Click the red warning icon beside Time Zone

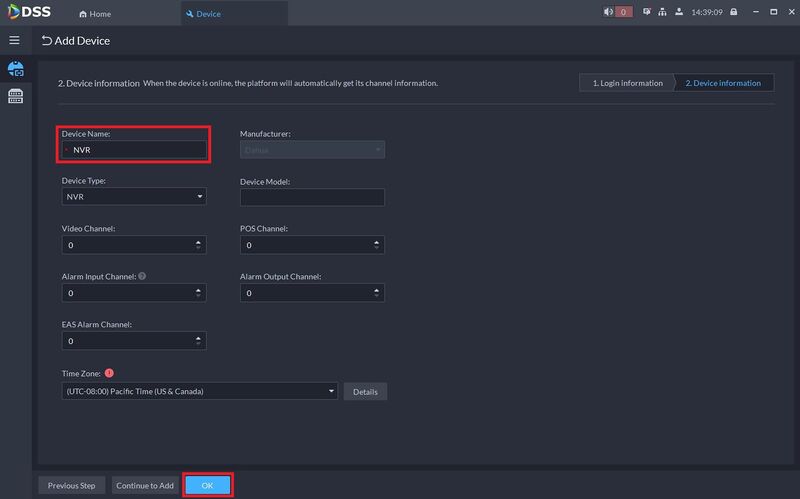[x=109, y=373]
